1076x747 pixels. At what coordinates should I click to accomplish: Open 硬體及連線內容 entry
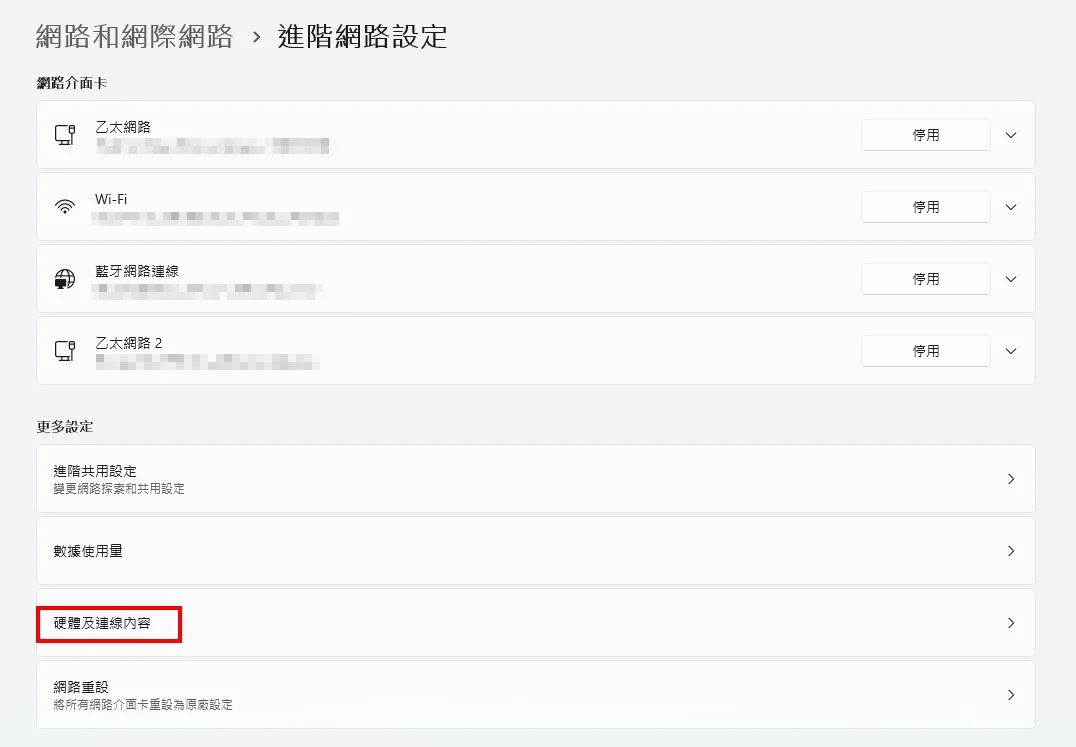click(535, 623)
